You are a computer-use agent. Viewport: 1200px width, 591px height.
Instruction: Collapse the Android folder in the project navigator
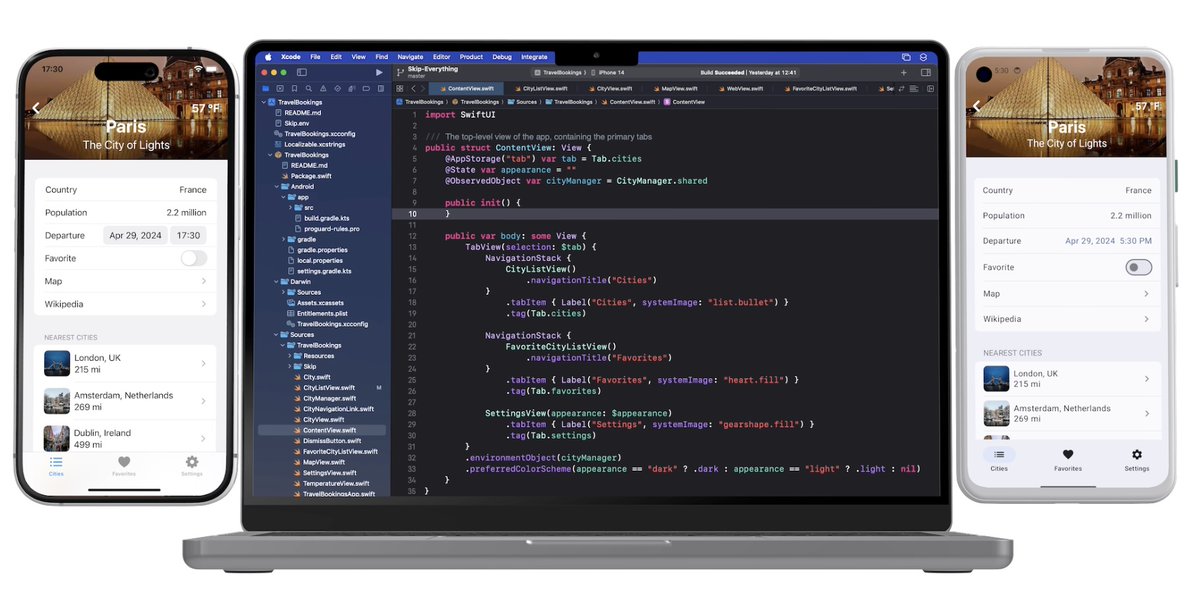point(275,187)
